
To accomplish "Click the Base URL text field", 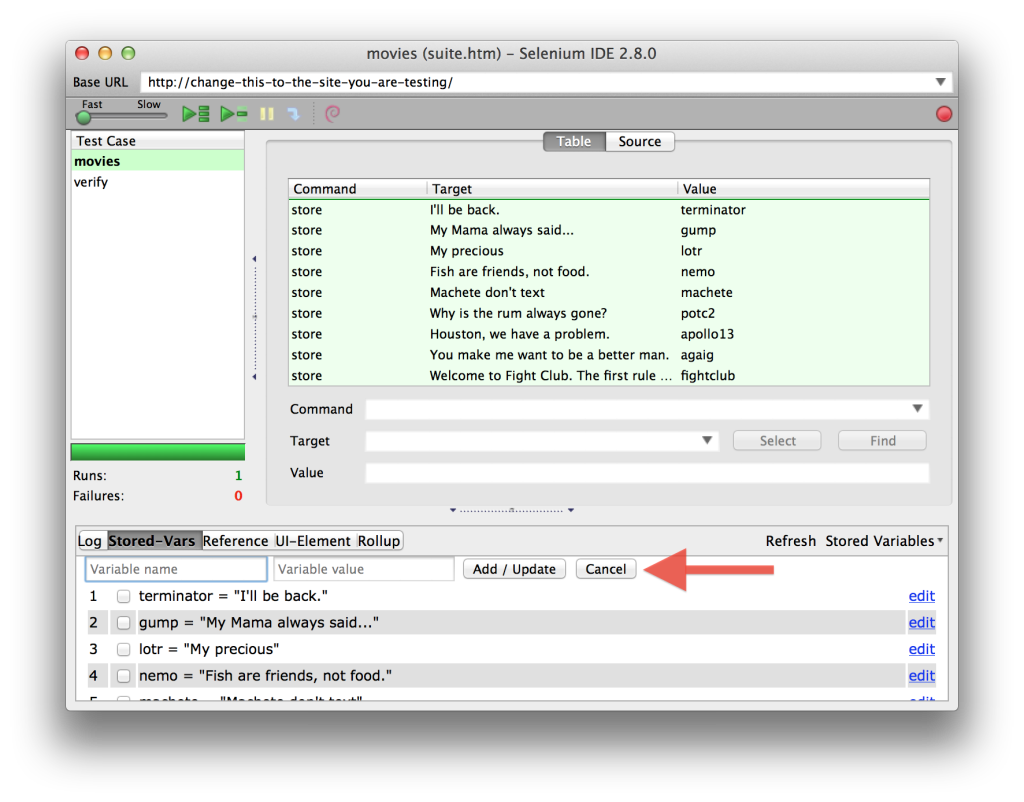I will pyautogui.click(x=536, y=82).
